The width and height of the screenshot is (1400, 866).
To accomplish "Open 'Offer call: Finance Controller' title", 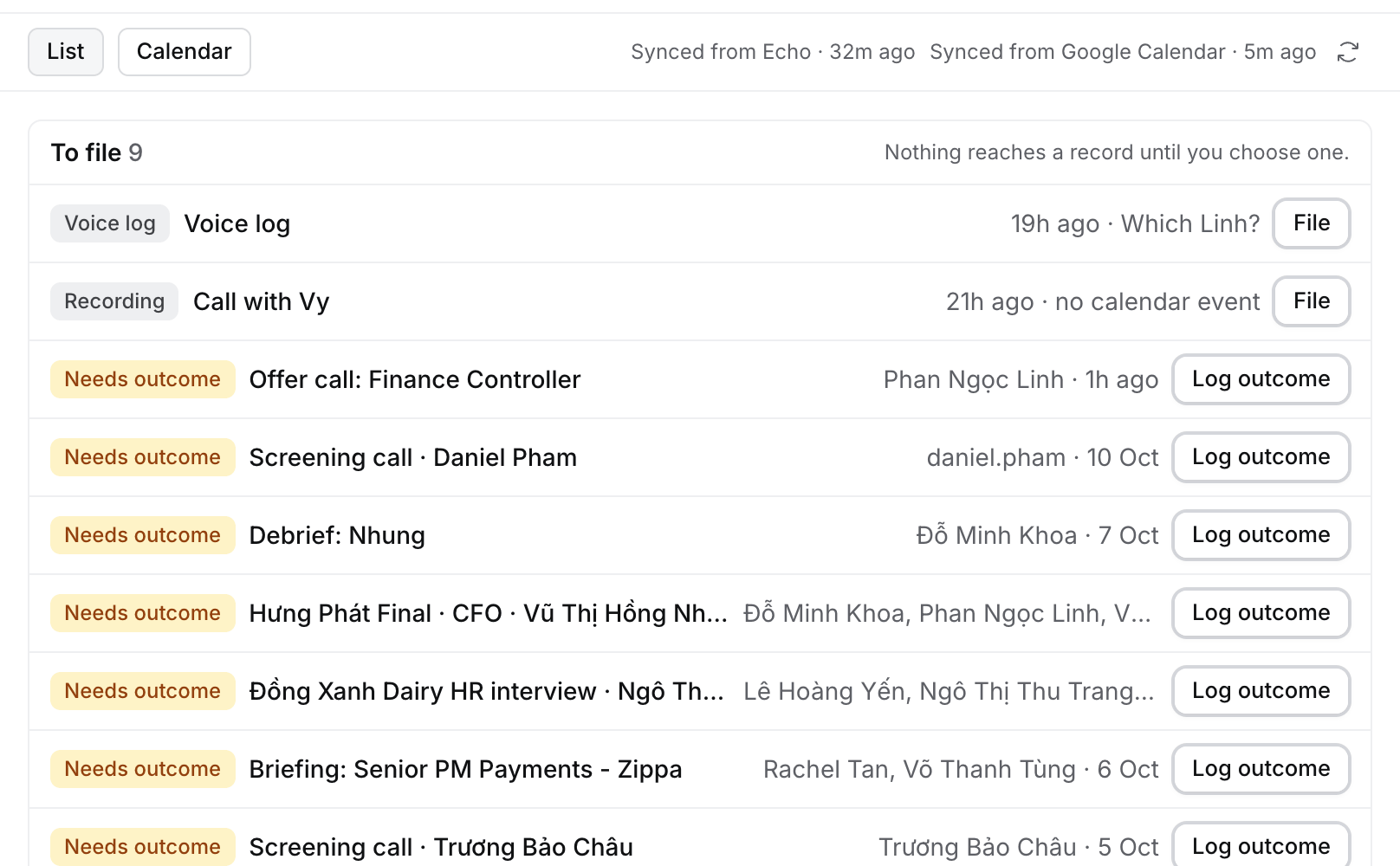I will (x=415, y=379).
